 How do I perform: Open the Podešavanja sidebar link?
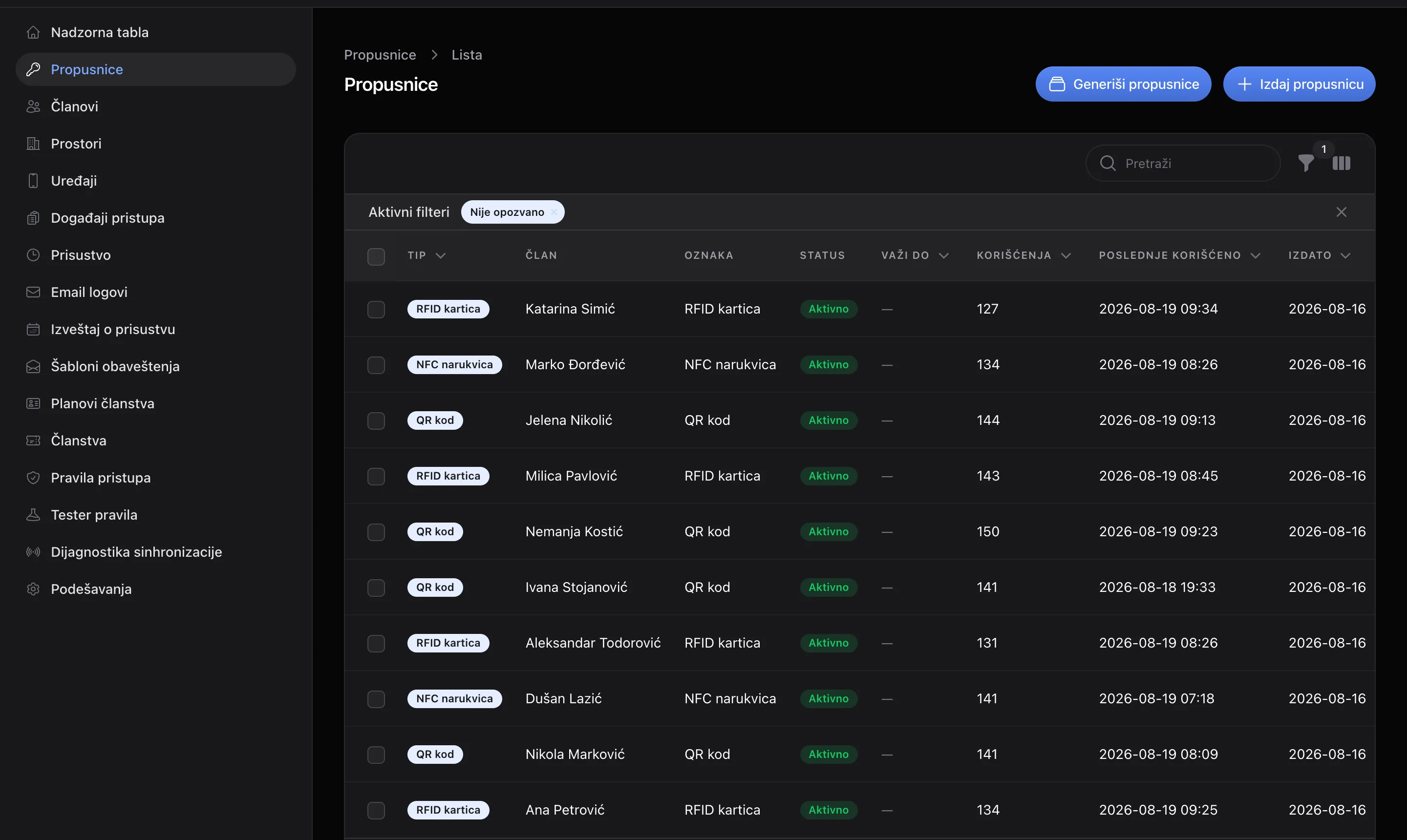point(156,588)
